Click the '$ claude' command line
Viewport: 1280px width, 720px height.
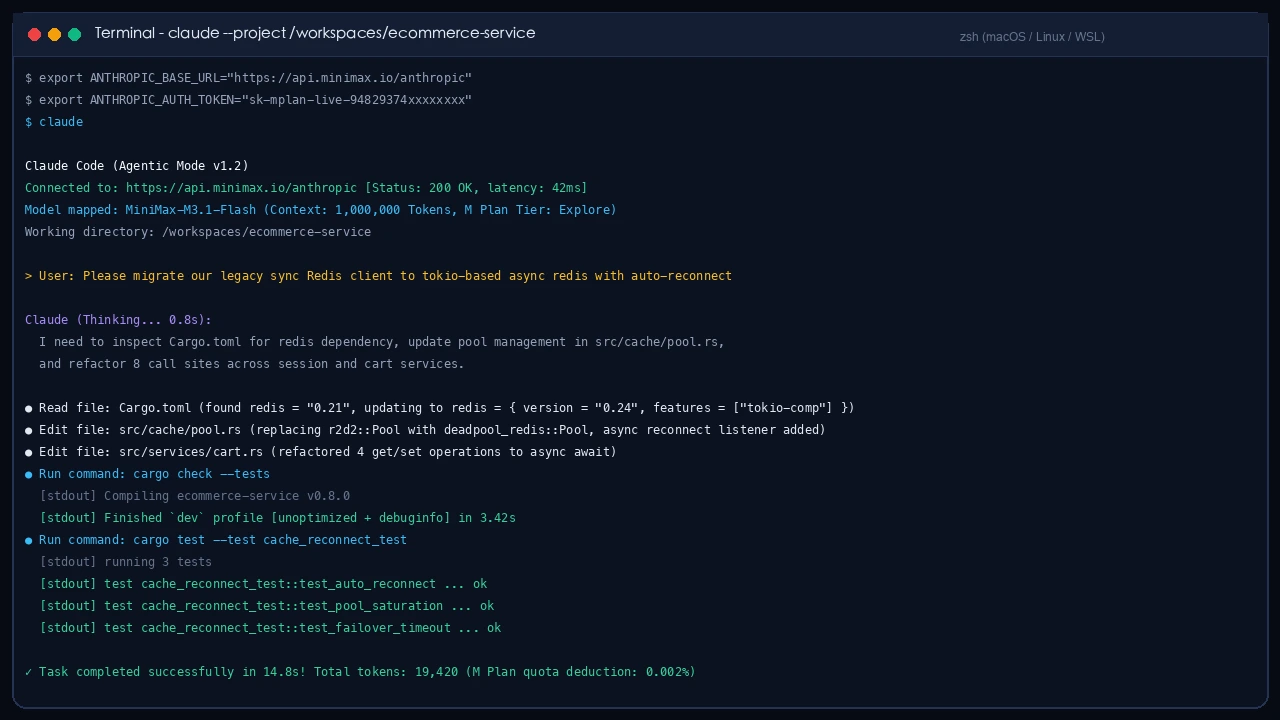click(54, 122)
